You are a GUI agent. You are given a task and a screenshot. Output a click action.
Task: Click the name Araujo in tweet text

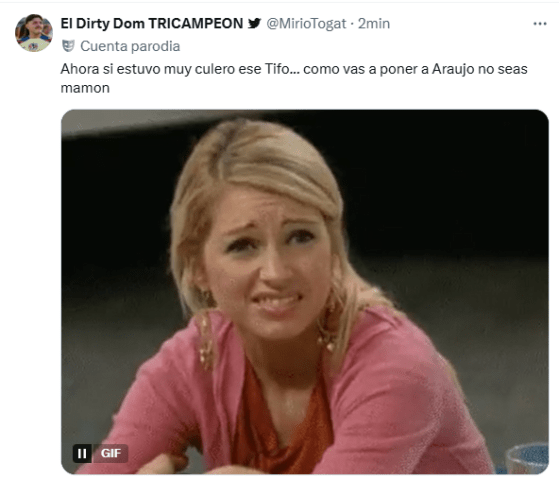(x=453, y=69)
